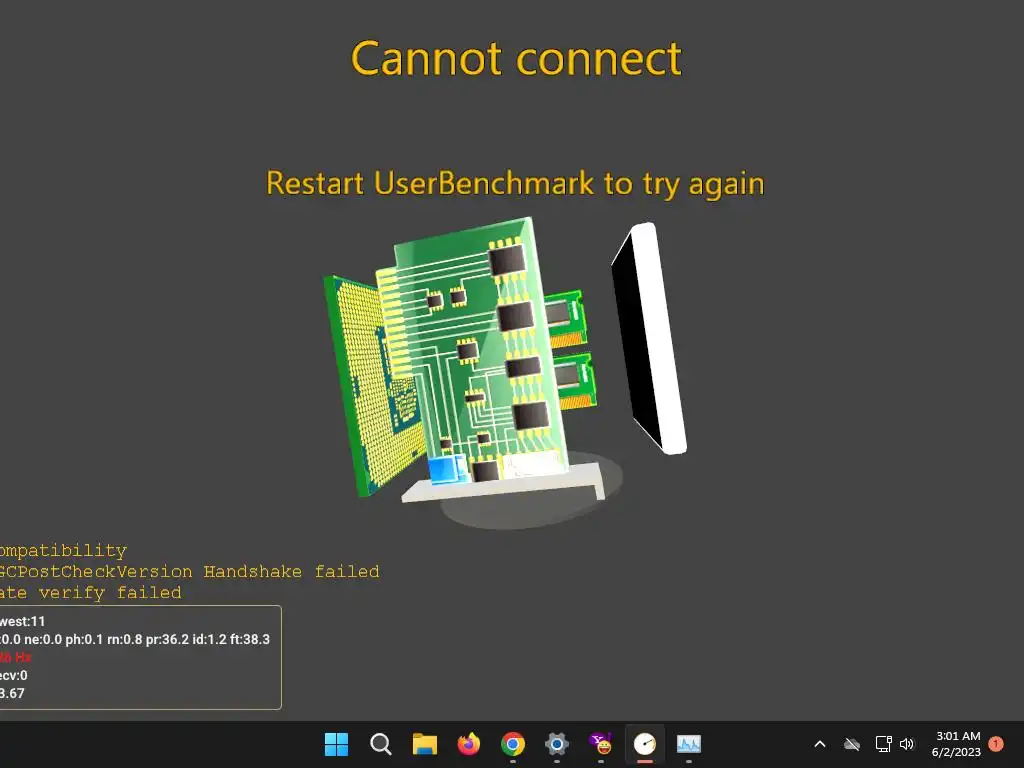
Task: Click the 'Cannot connect' heading
Action: [x=516, y=59]
